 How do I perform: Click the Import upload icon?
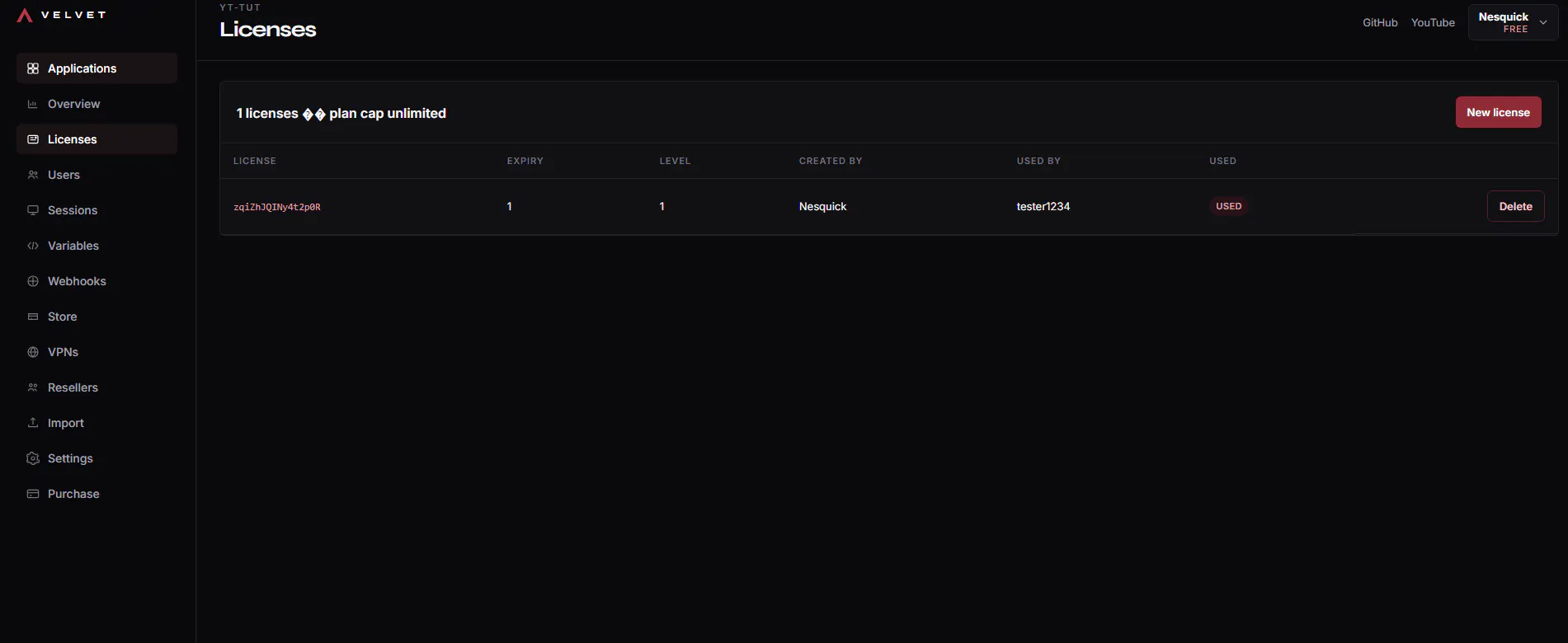point(33,423)
